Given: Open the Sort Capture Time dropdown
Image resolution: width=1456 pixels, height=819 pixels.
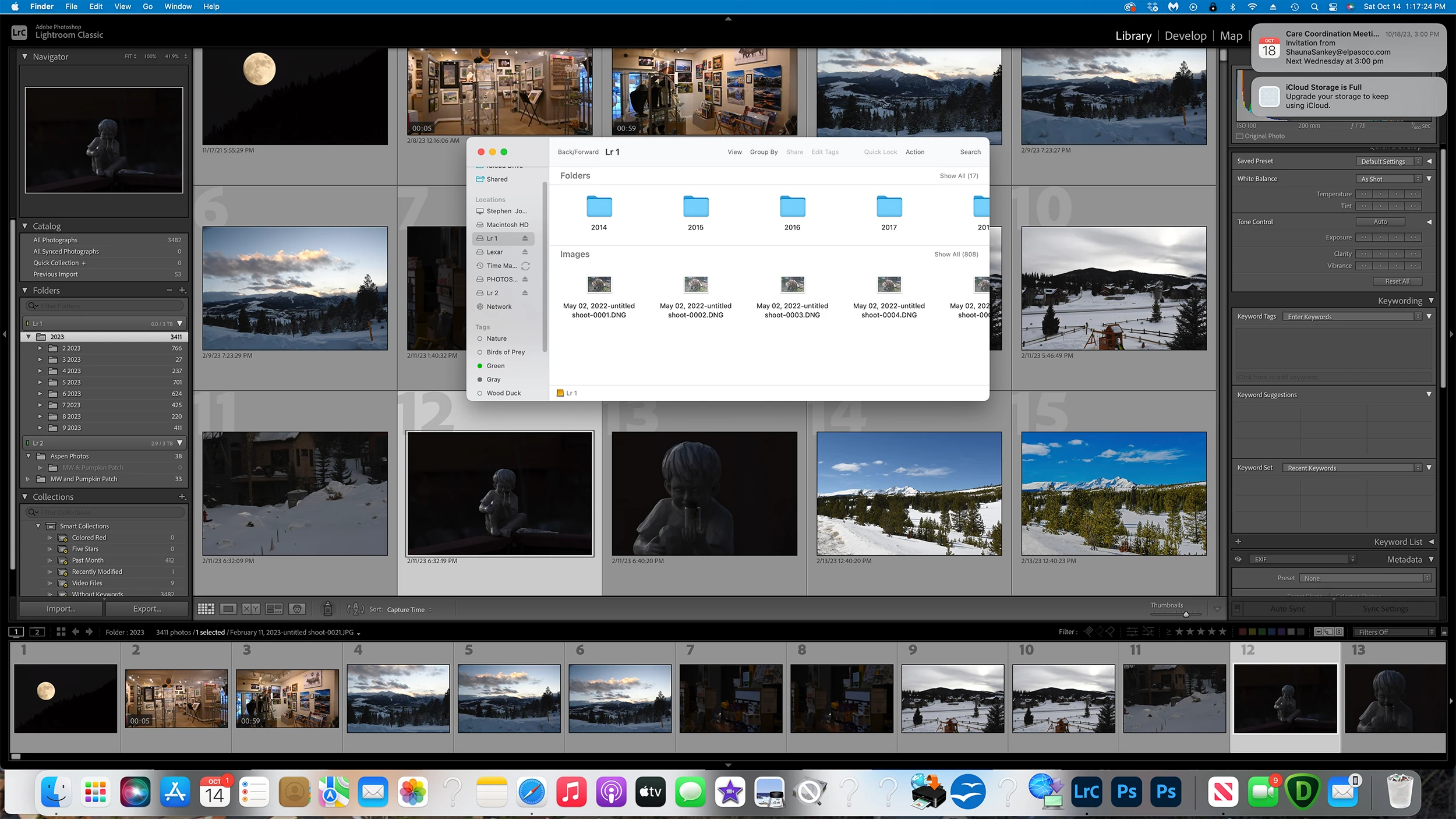Looking at the screenshot, I should pos(409,610).
